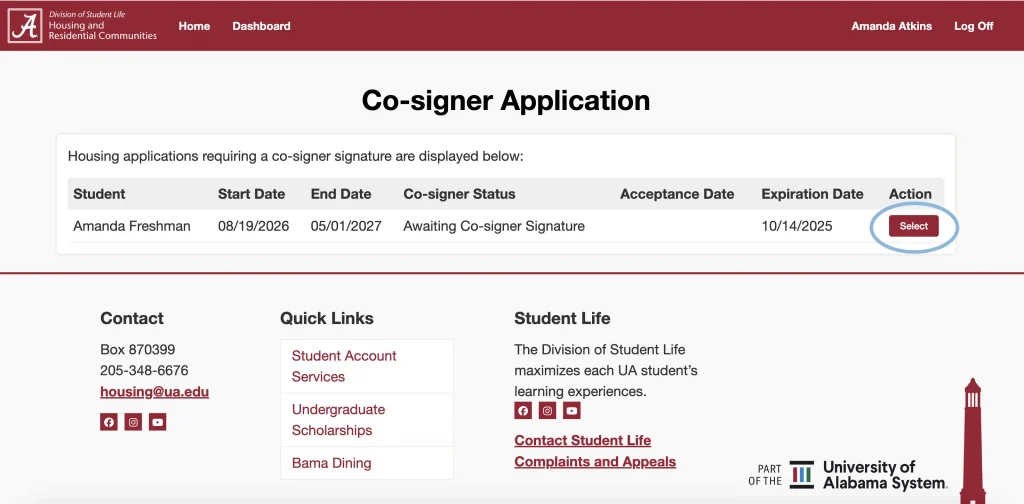Visit Undergraduate Scholarships quick link
This screenshot has height=504, width=1024.
coord(338,420)
